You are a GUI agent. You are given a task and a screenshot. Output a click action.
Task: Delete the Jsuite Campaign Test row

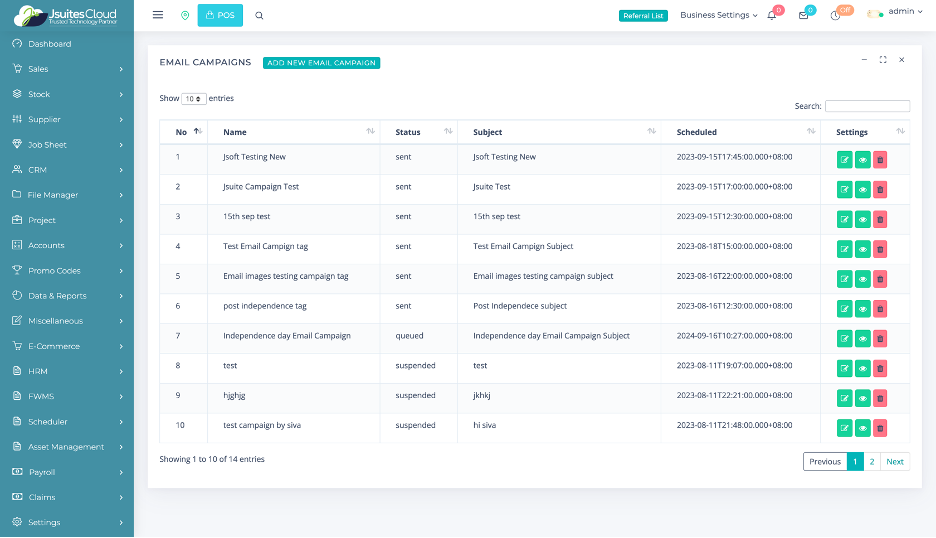(x=880, y=188)
